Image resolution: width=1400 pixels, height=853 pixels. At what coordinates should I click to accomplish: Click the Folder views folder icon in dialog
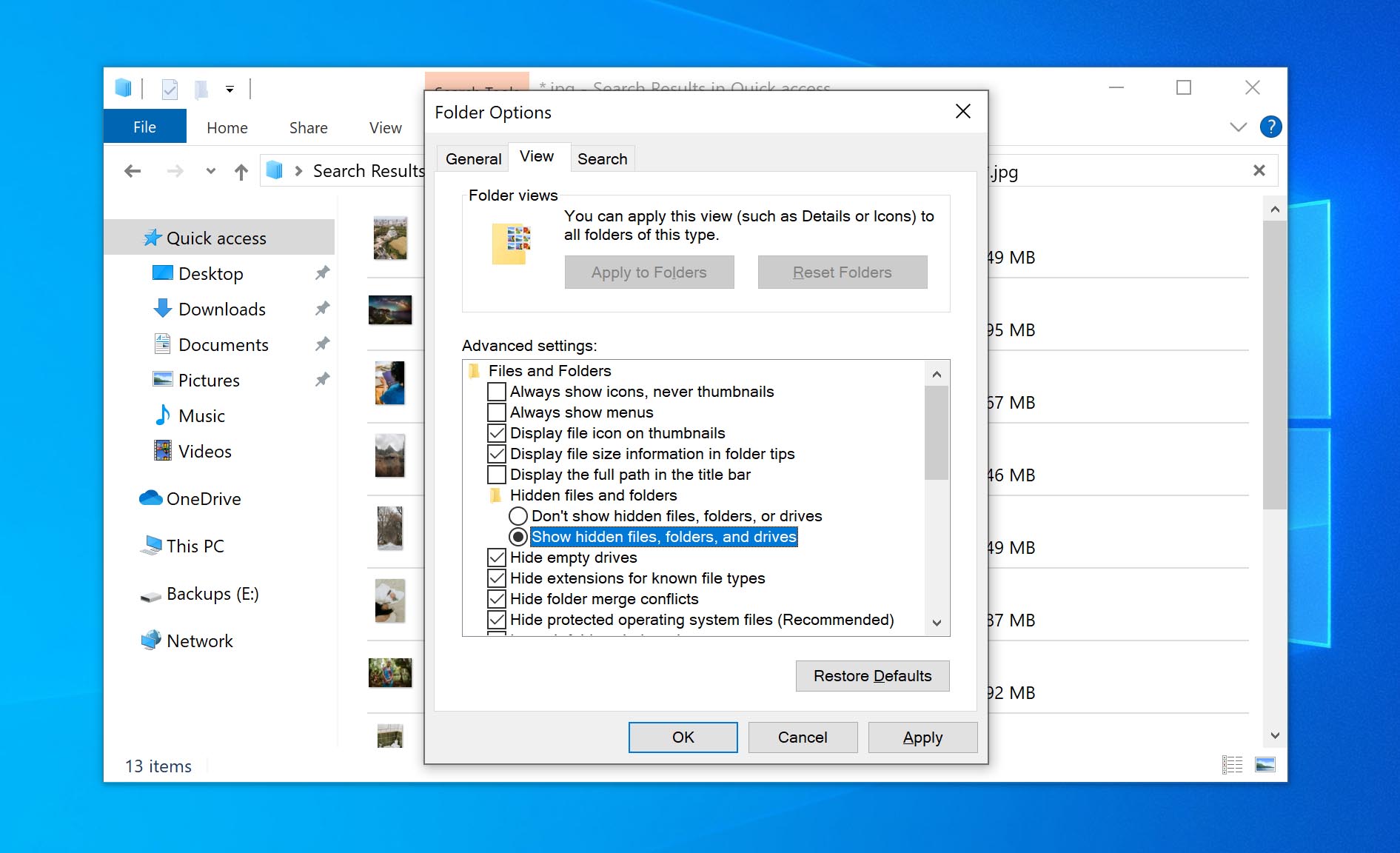(x=512, y=244)
